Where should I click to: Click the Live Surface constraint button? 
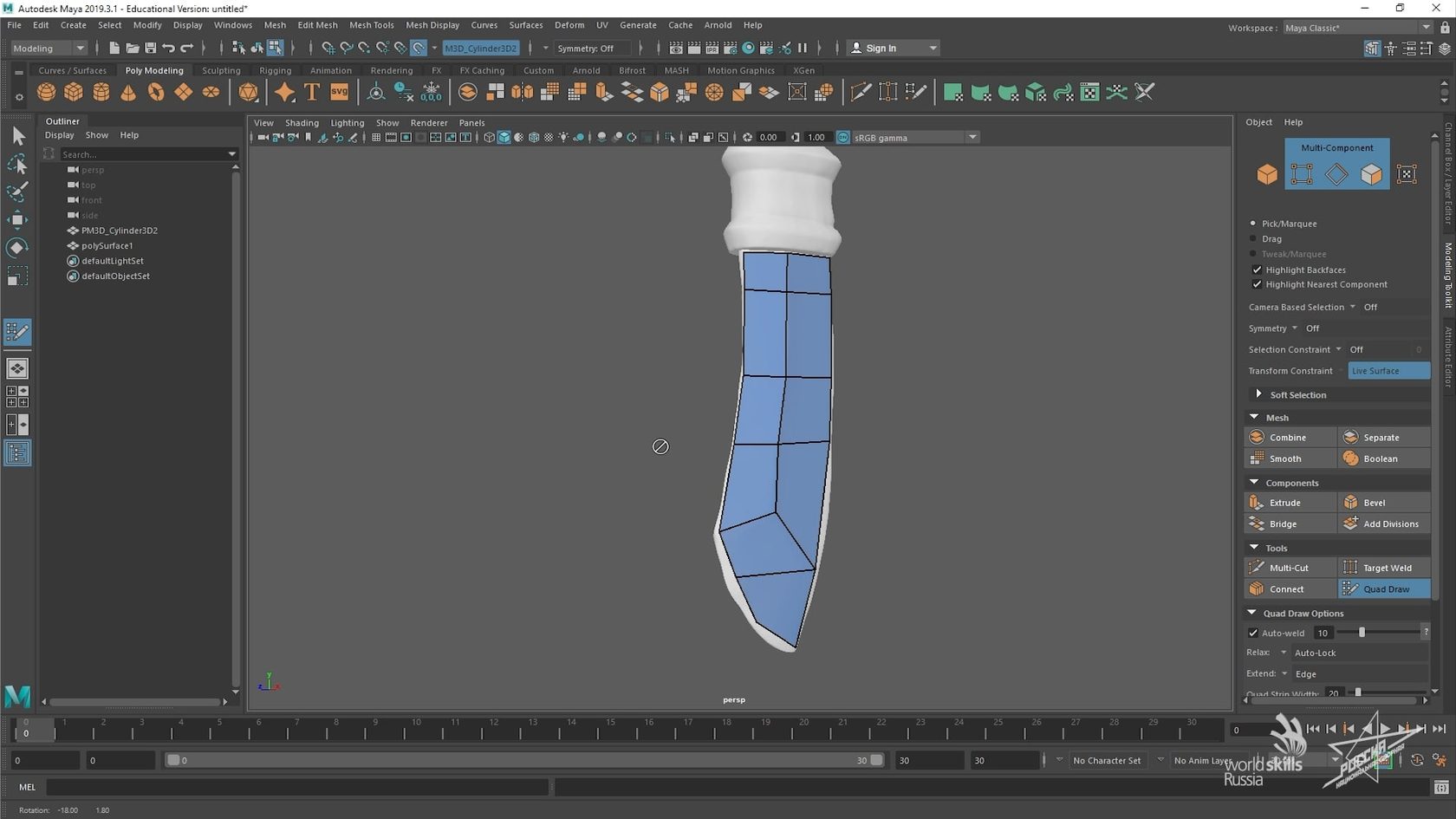point(1388,371)
